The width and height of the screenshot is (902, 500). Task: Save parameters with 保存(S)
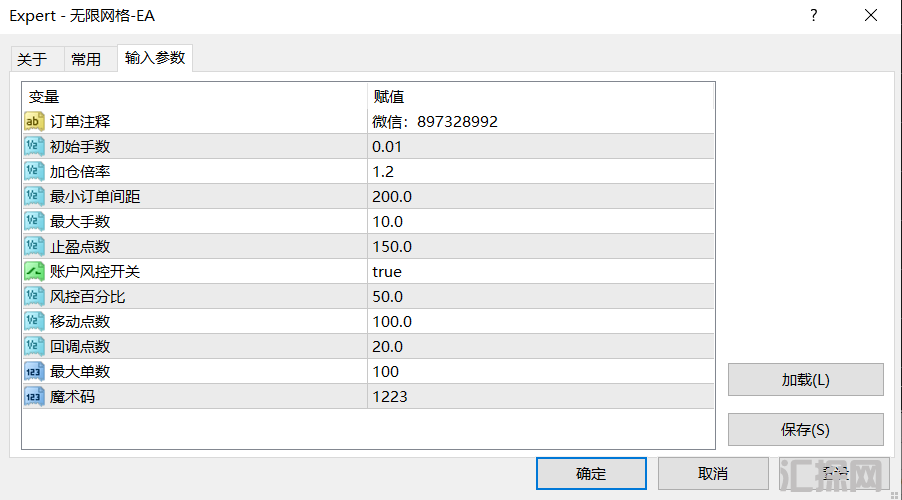(805, 430)
